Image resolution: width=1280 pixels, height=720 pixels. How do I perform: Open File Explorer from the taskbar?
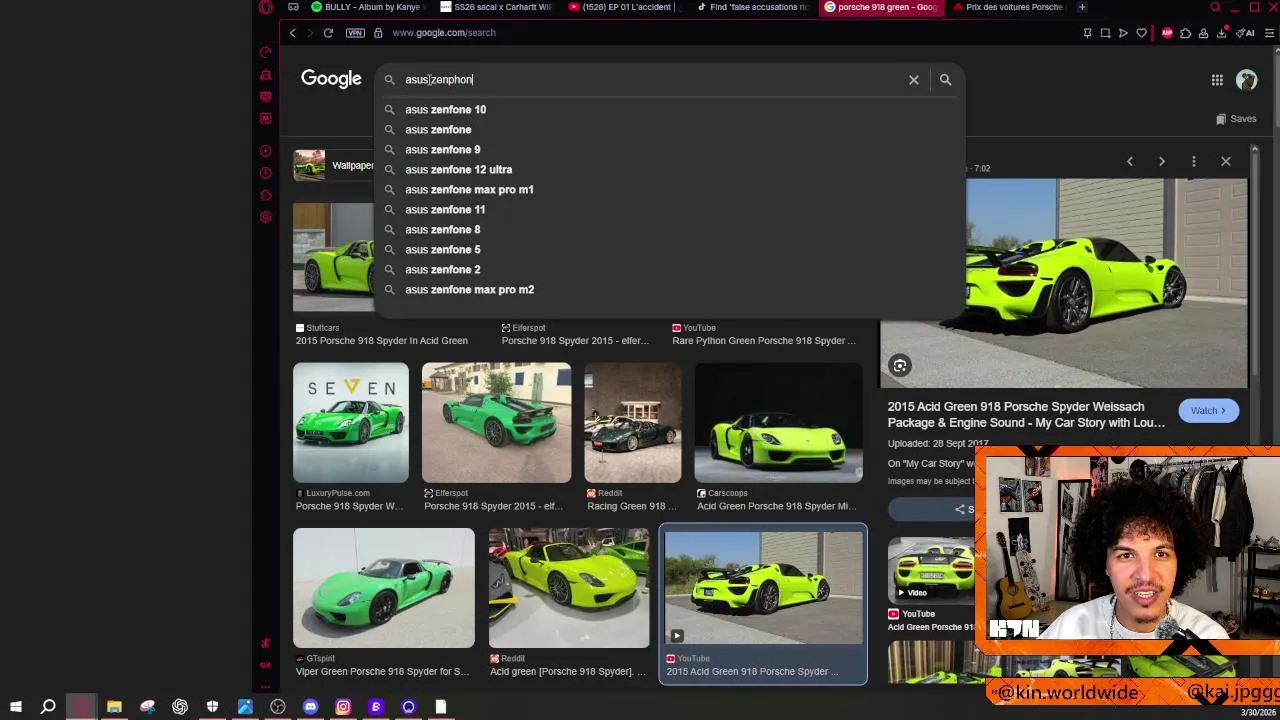114,707
